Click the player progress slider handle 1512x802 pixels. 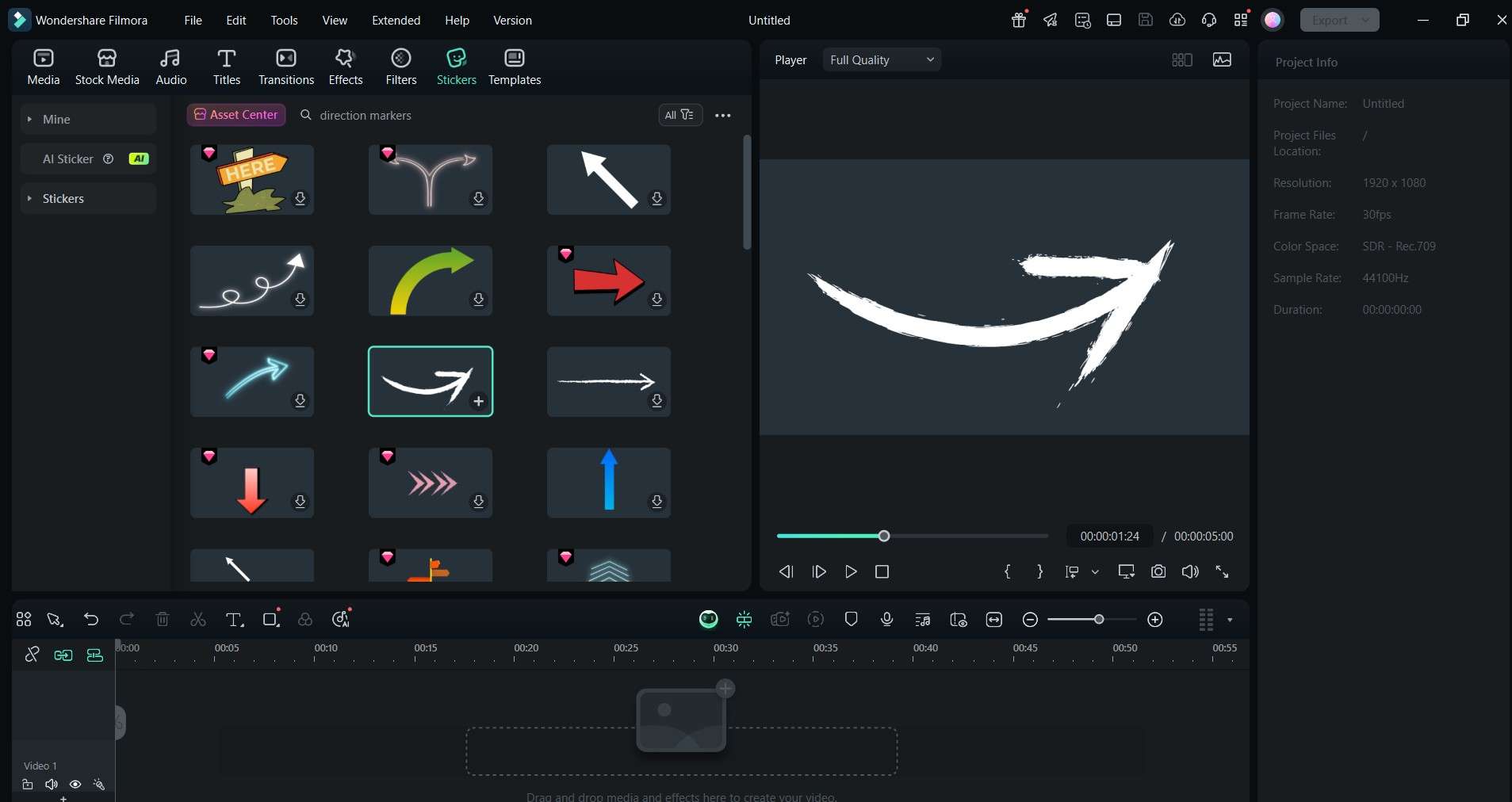pos(884,537)
